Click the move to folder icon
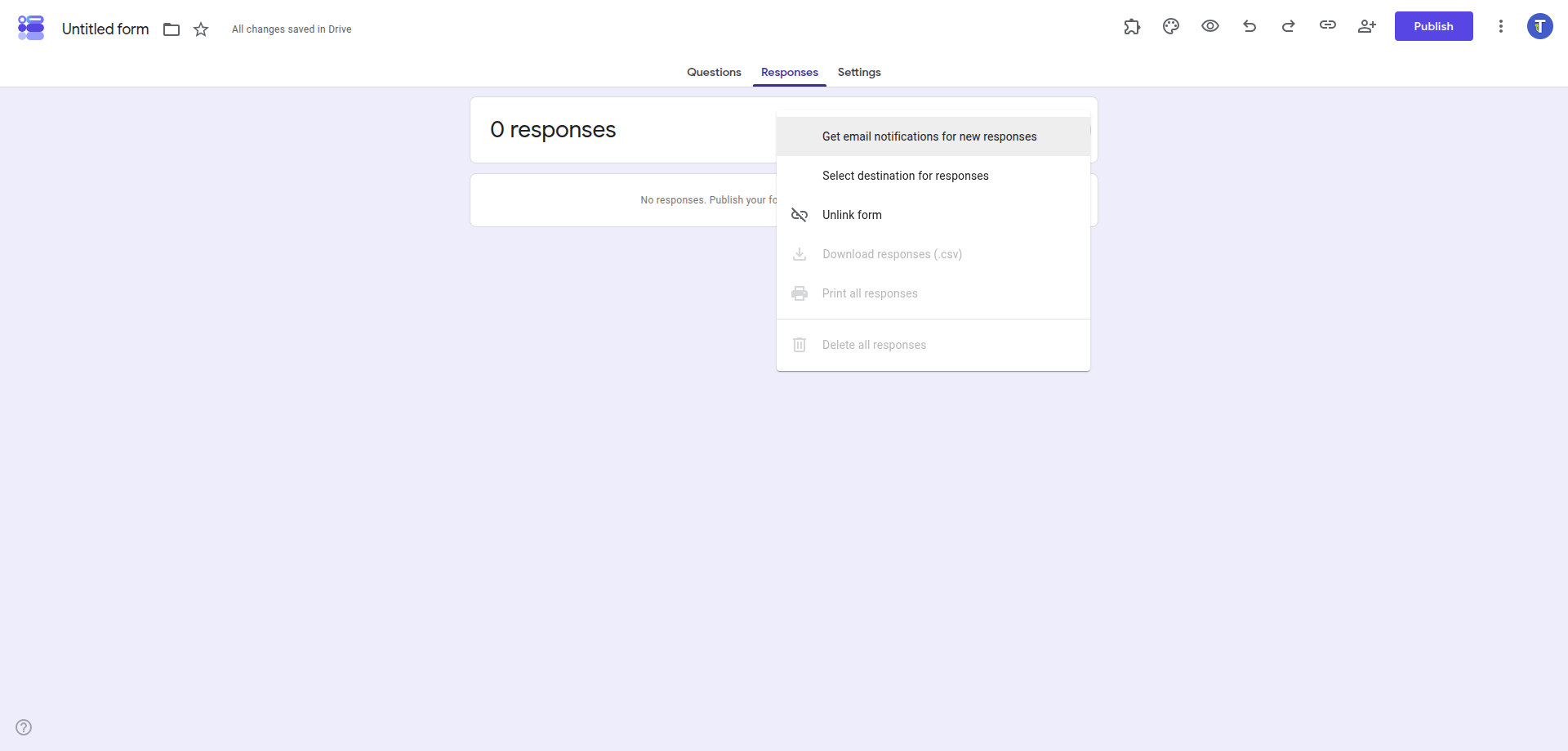Image resolution: width=1568 pixels, height=751 pixels. 171,29
